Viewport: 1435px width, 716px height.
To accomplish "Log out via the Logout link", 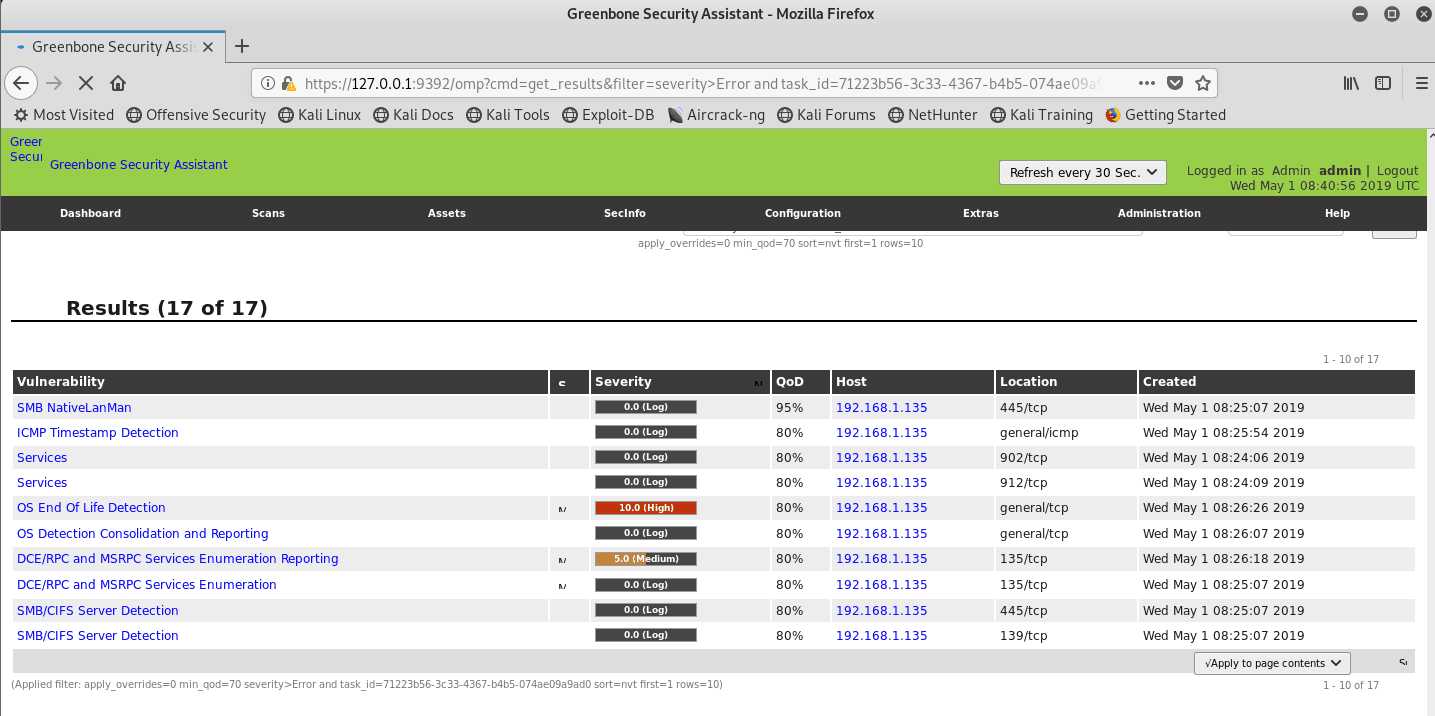I will tap(1397, 171).
